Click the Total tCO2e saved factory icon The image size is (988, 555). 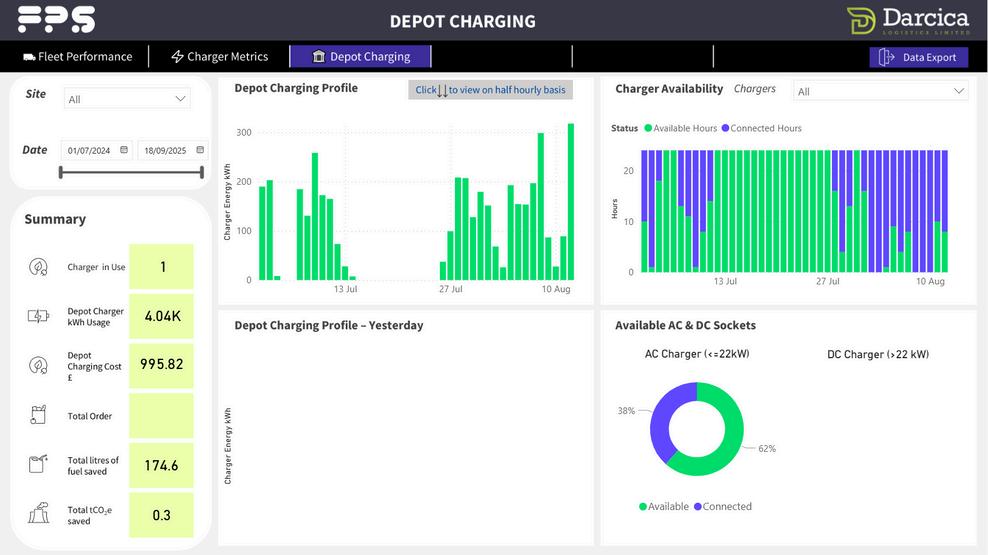38,513
